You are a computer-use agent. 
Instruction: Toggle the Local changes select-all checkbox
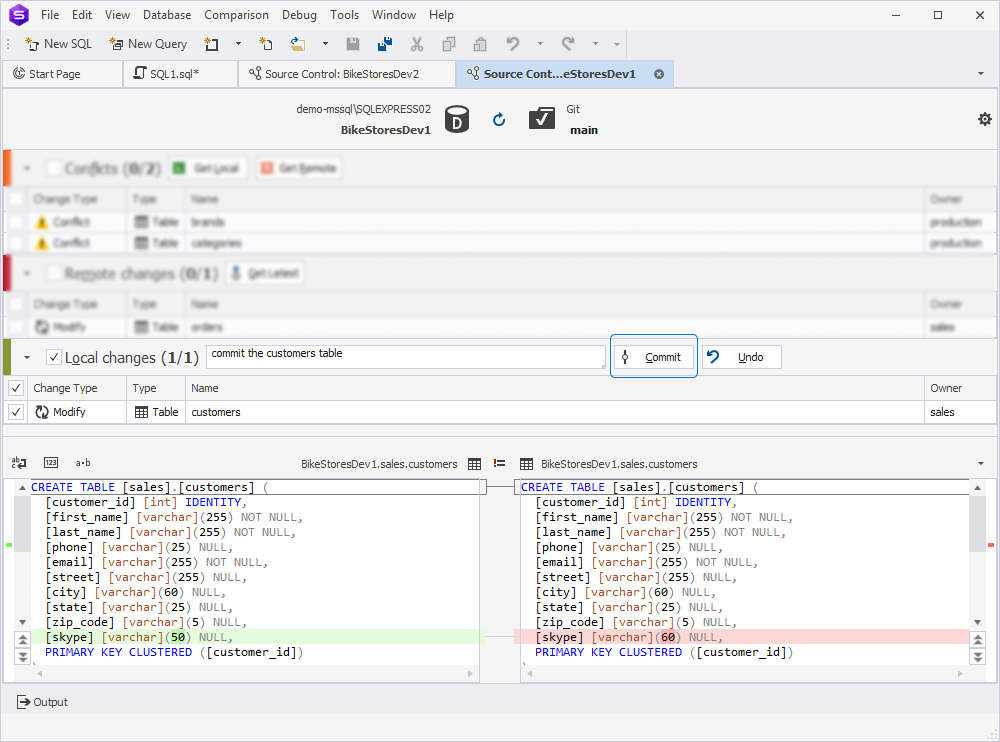pos(54,357)
